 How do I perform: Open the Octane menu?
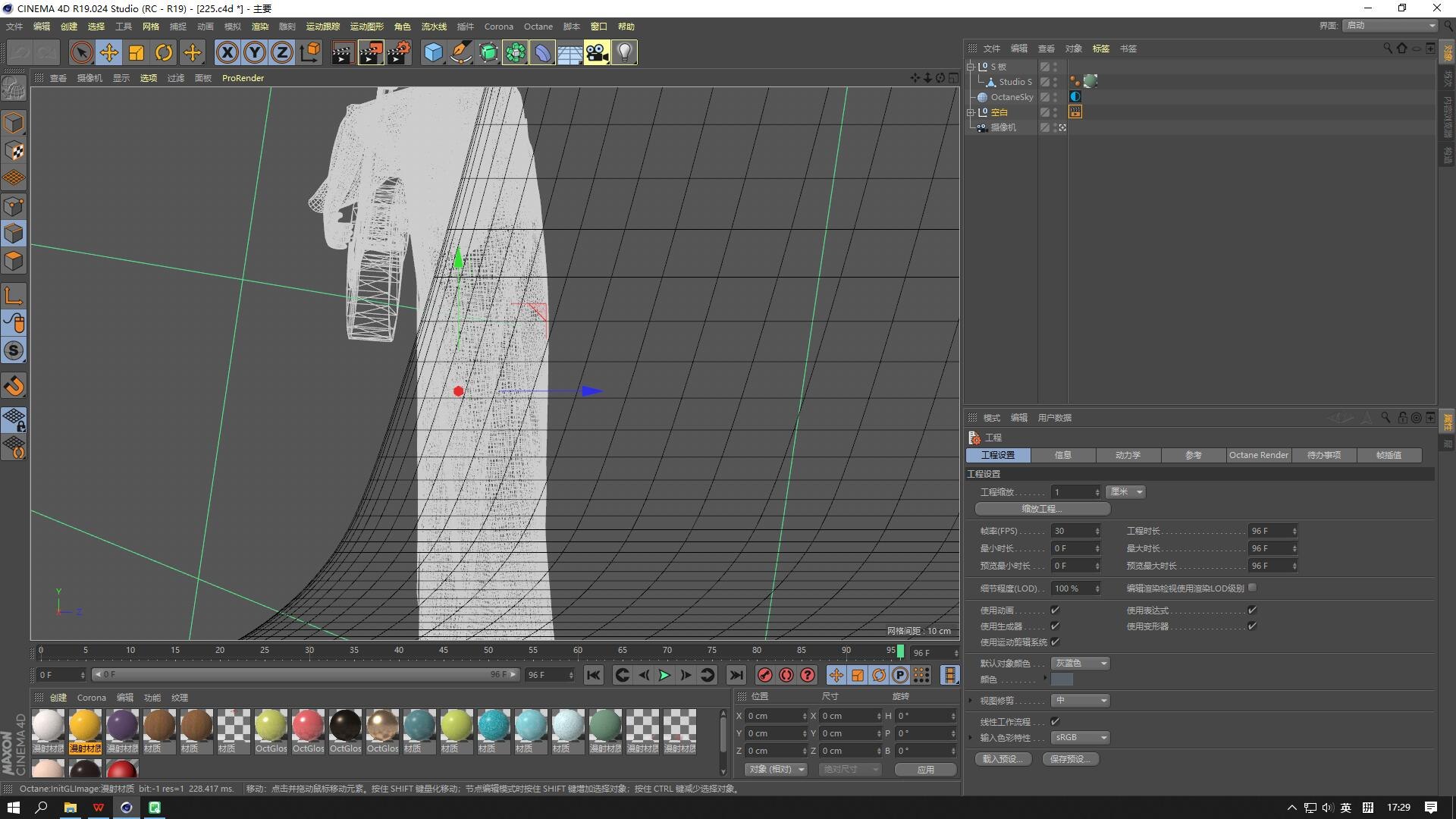[x=538, y=27]
